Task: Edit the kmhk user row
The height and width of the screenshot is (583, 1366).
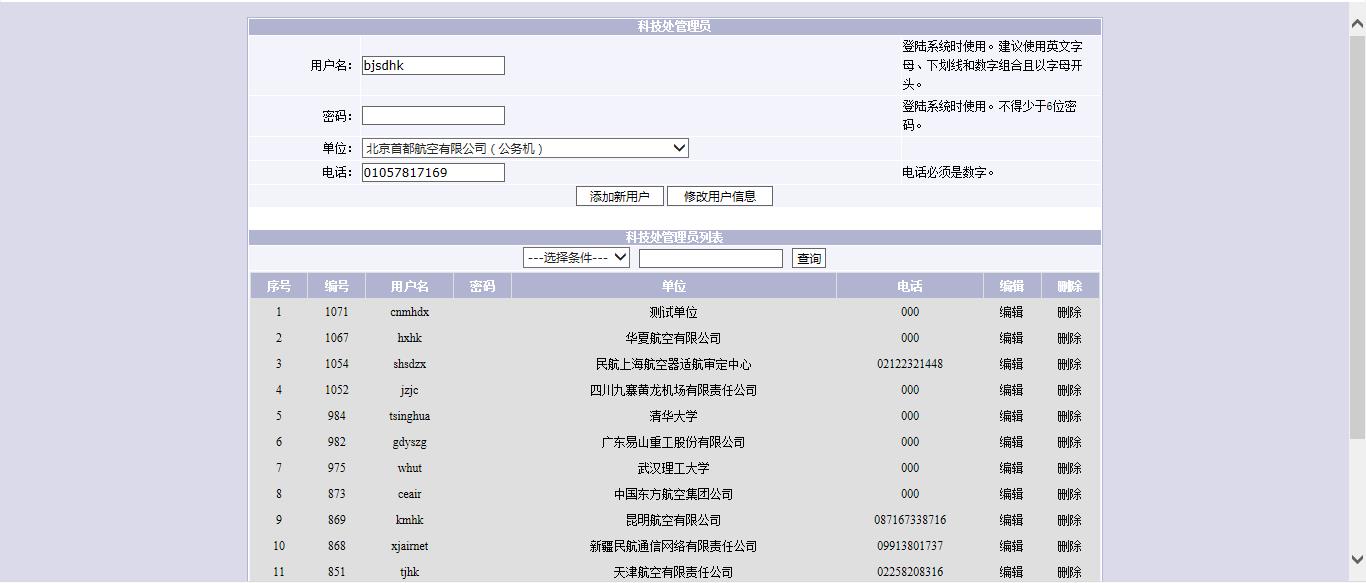Action: click(1011, 520)
